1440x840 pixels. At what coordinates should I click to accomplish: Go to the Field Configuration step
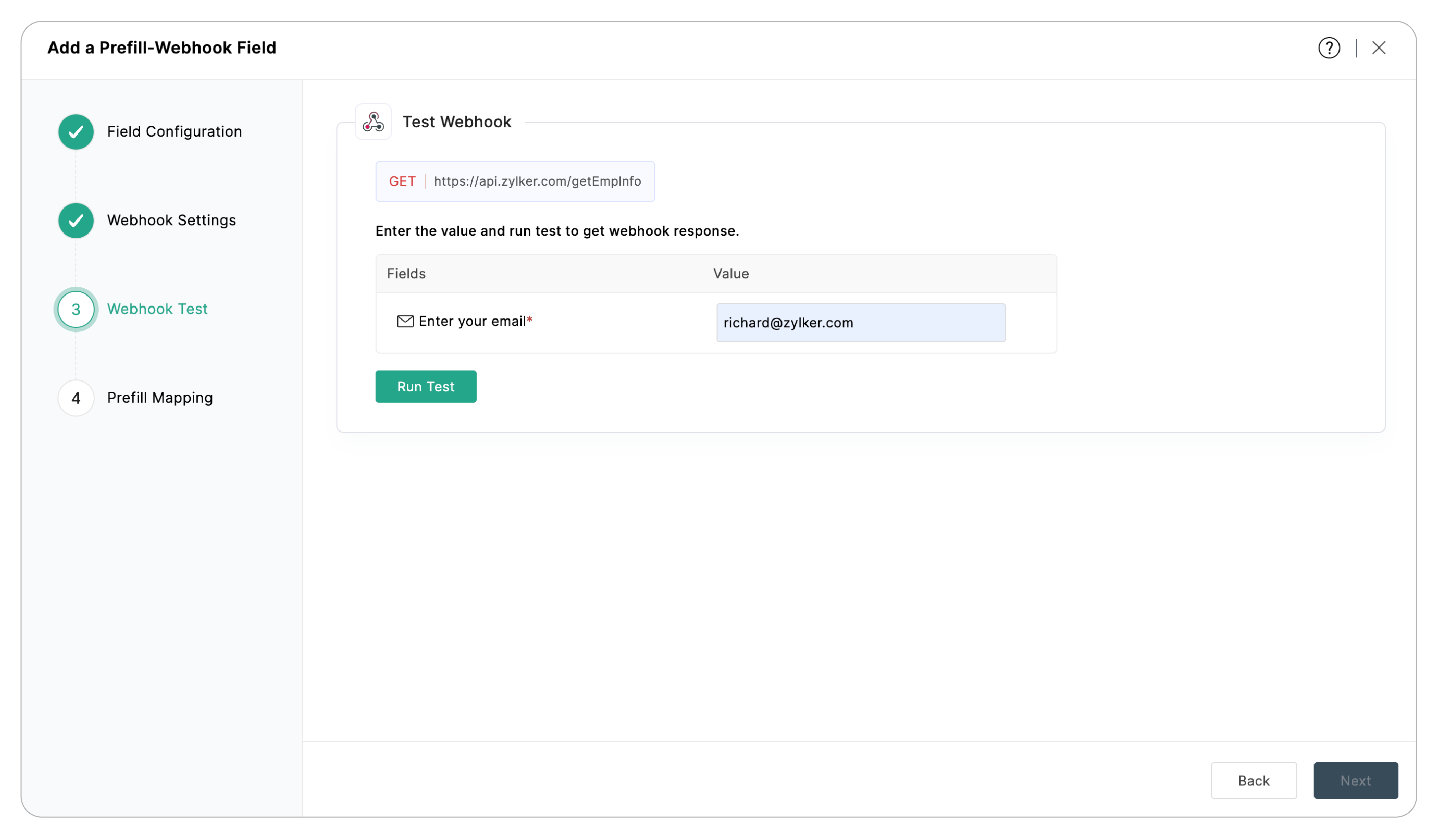pyautogui.click(x=174, y=131)
